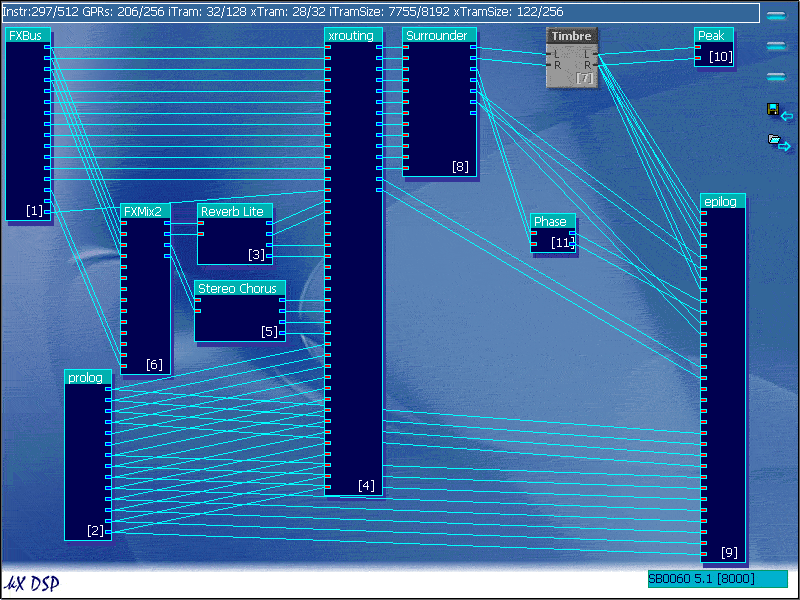Viewport: 800px width, 600px height.
Task: Click the first red input pin of Peak
Action: pos(698,47)
